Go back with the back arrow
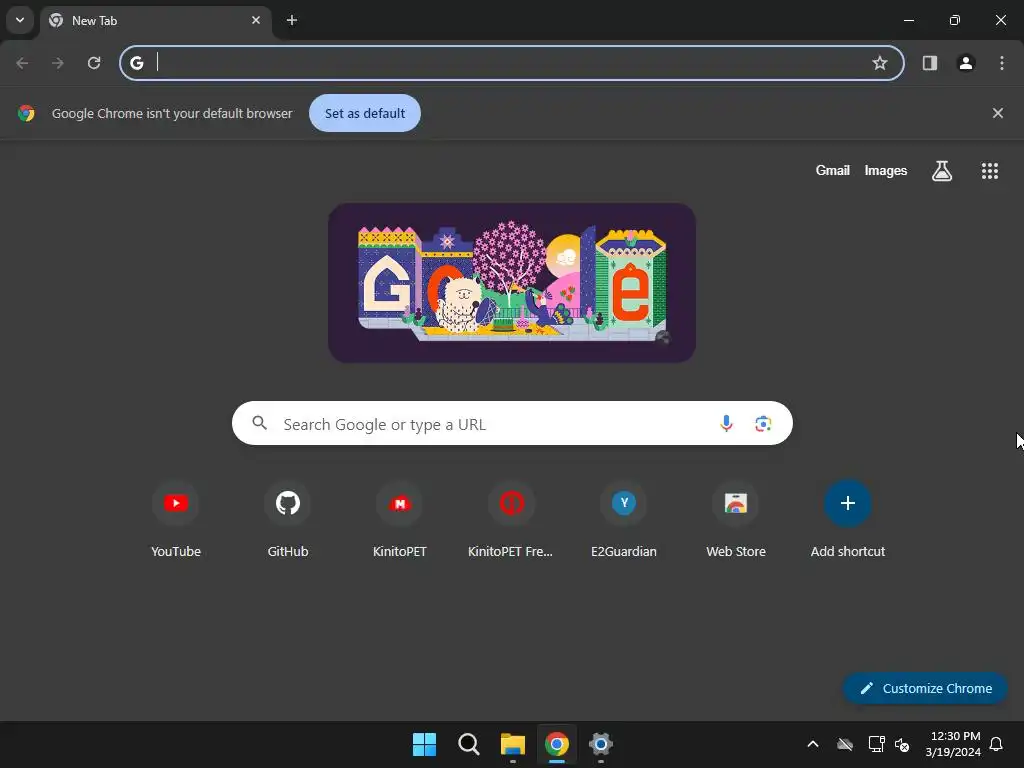 [22, 63]
